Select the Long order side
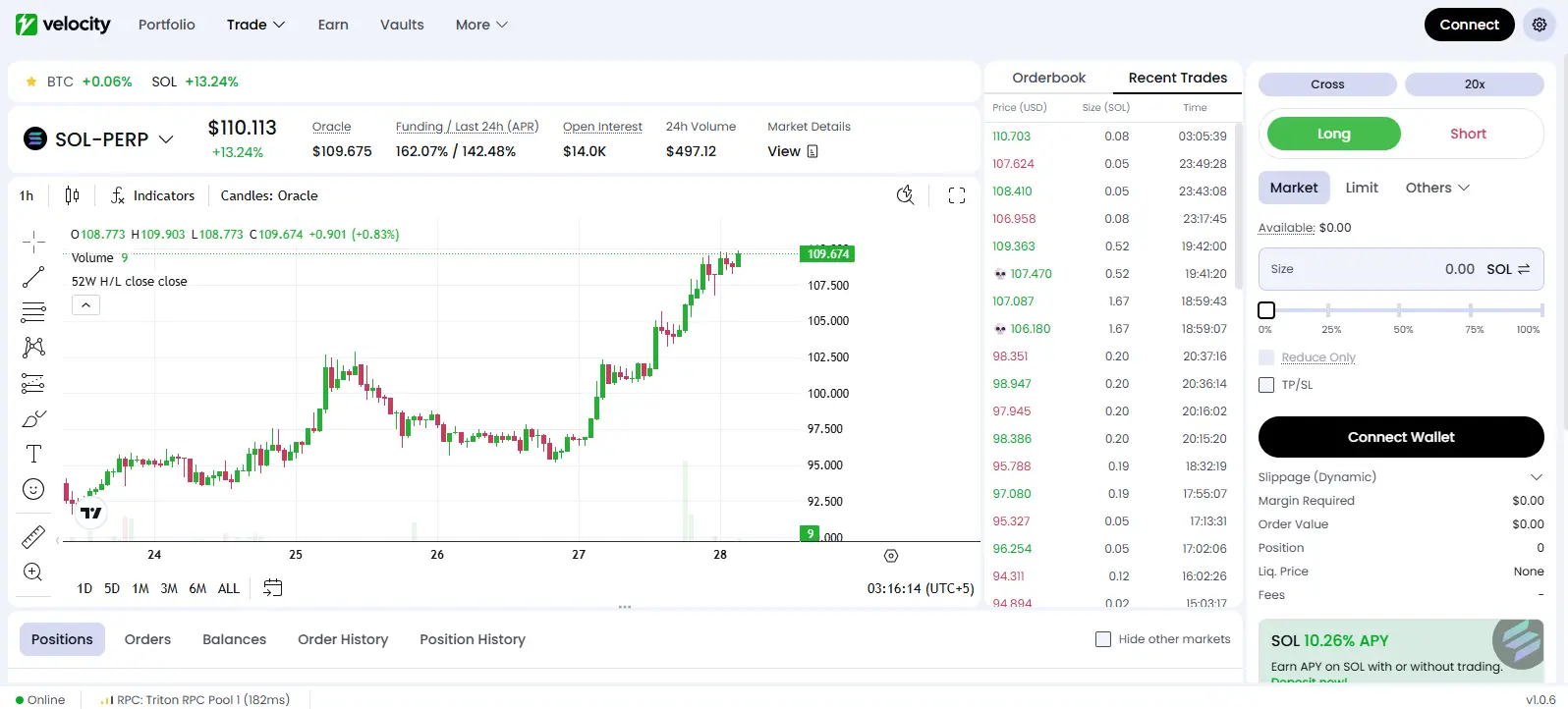Viewport: 1568px width, 709px height. (1333, 134)
